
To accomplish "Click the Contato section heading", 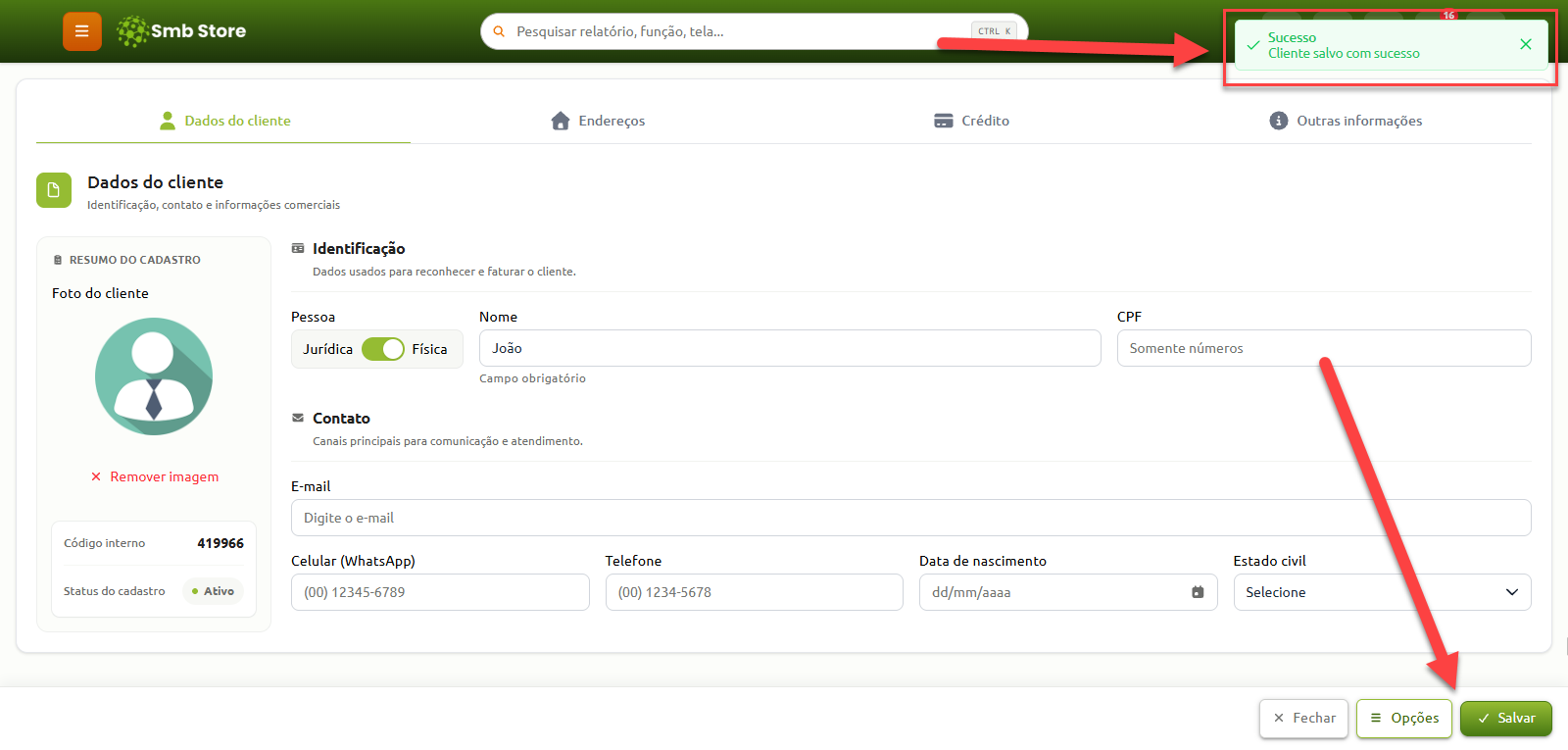I will [341, 419].
